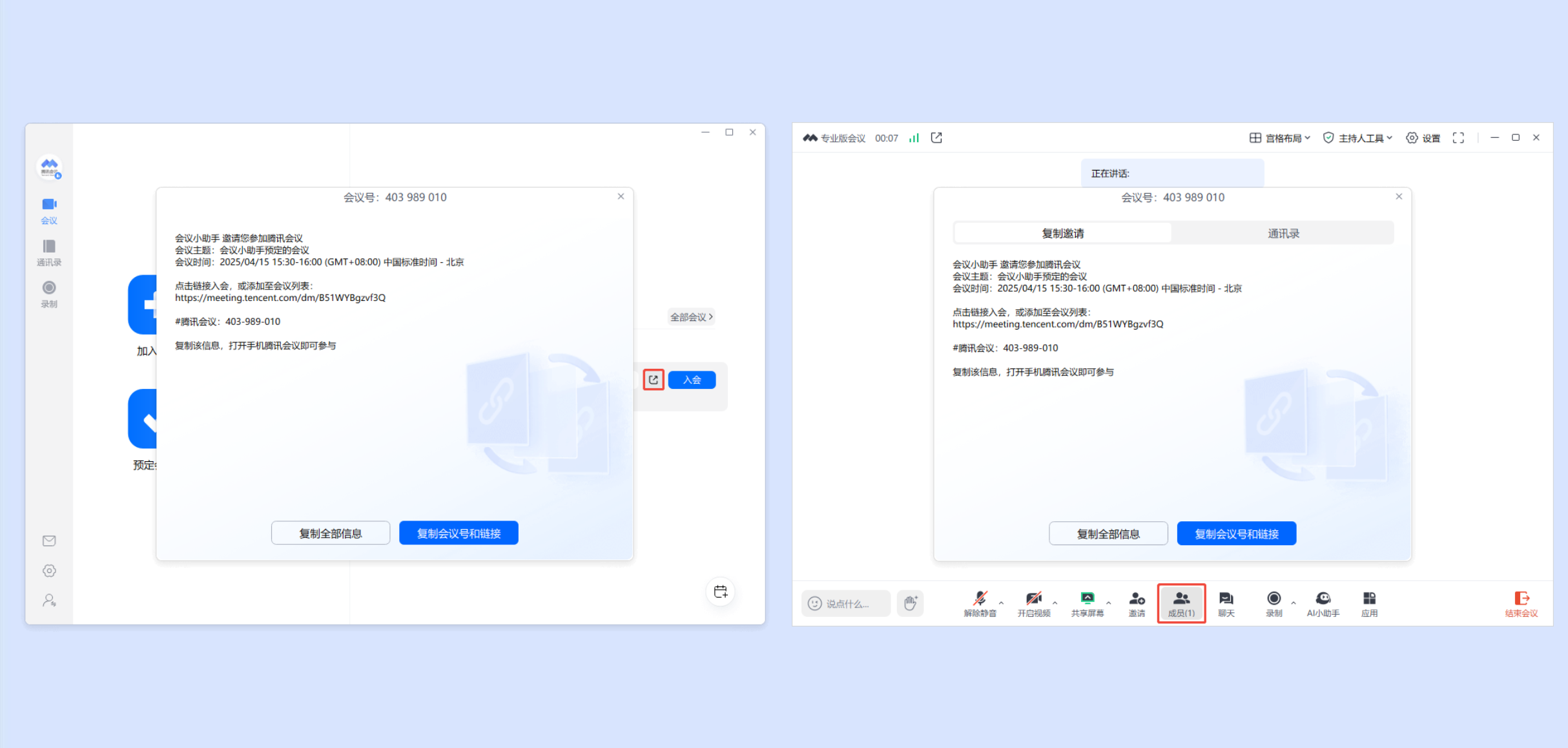The width and height of the screenshot is (1568, 748).
Task: Select the 复制邀请 tab
Action: click(1063, 233)
